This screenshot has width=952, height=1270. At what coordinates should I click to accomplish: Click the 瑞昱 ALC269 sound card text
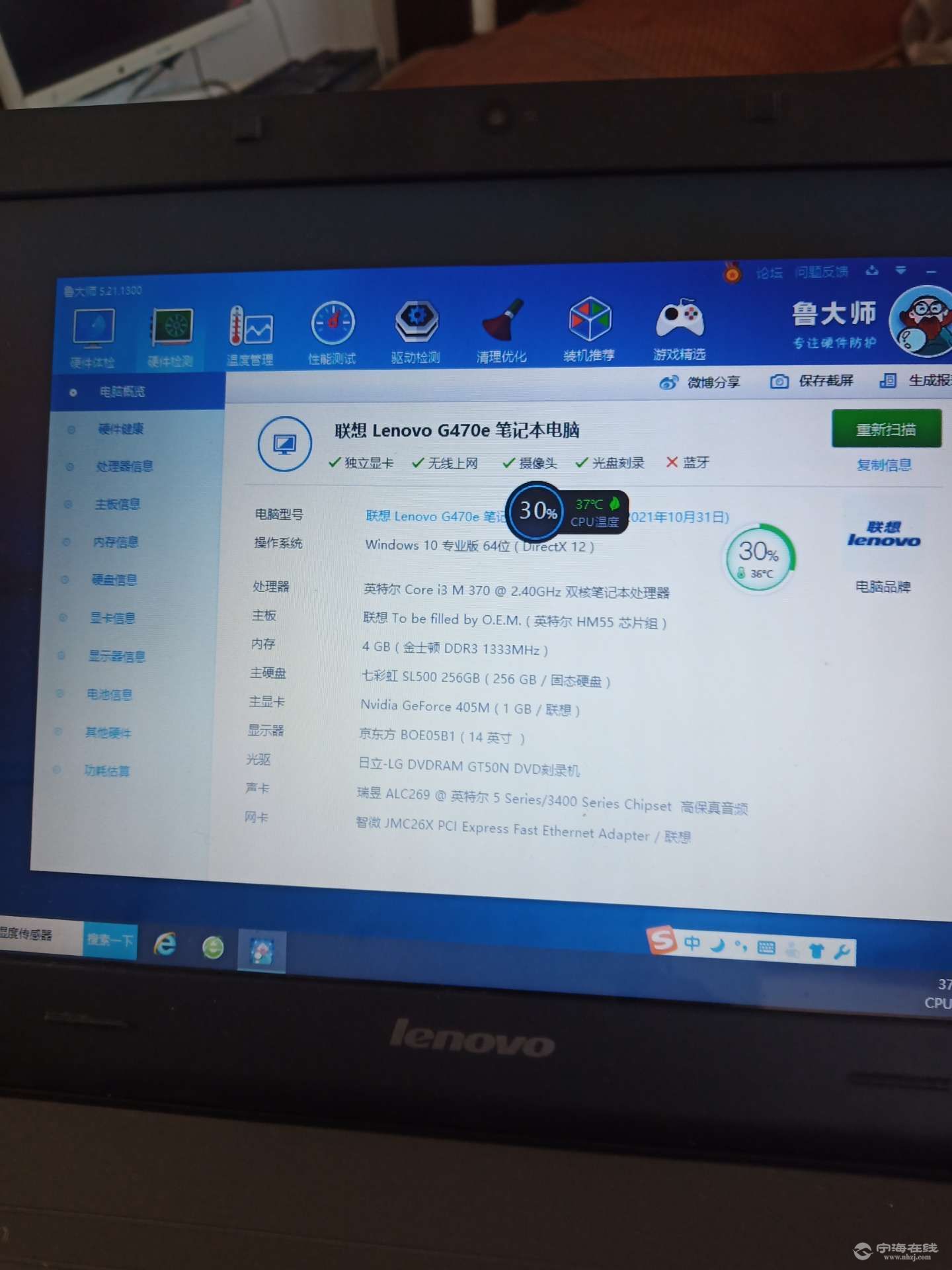(x=552, y=800)
